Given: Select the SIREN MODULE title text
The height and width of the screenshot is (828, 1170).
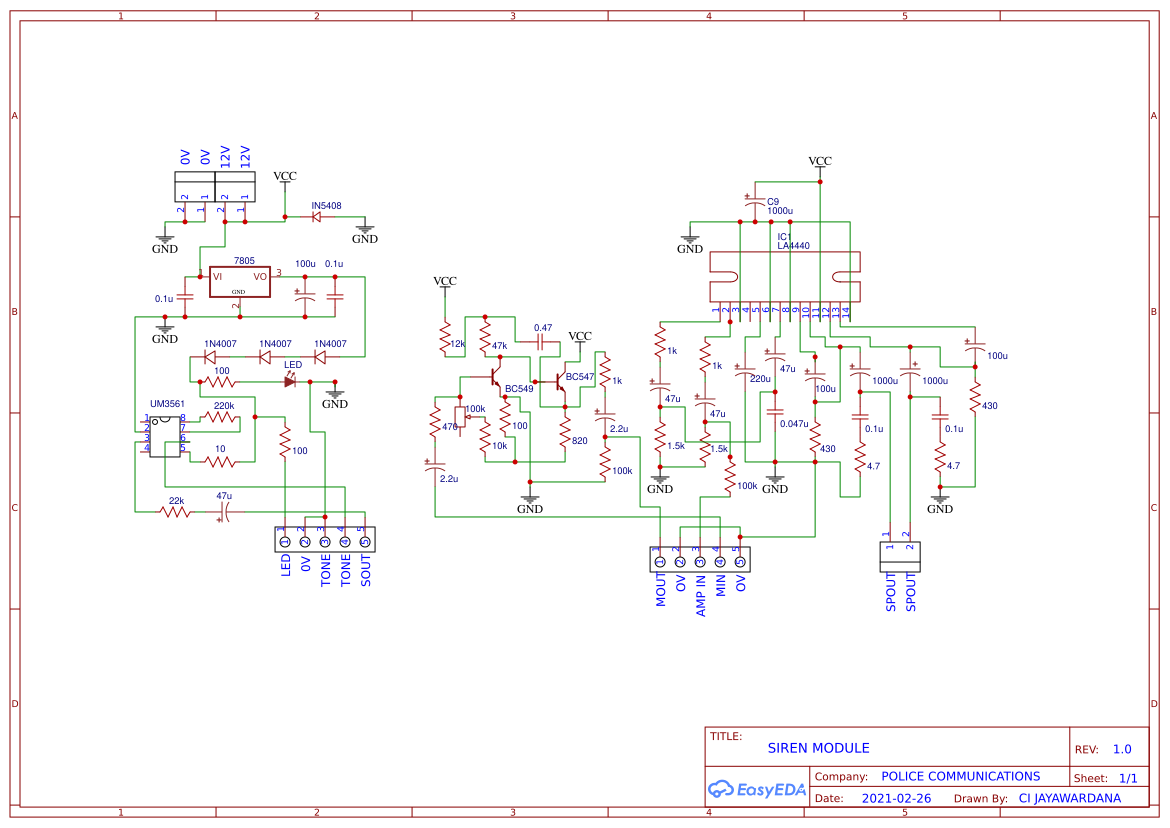Looking at the screenshot, I should tap(818, 748).
